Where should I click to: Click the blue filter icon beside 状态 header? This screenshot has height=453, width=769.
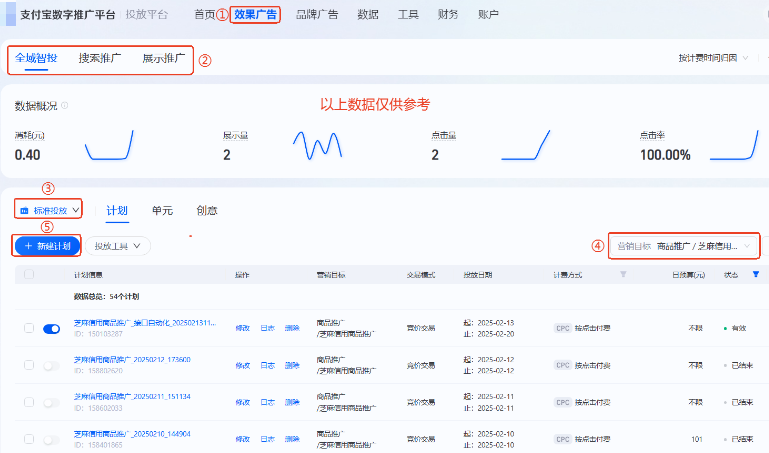point(756,275)
